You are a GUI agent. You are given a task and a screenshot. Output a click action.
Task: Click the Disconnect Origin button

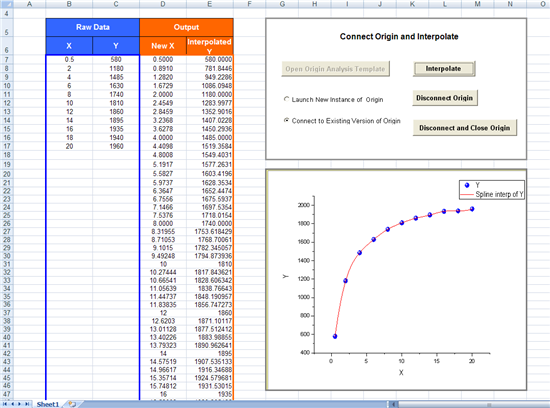[x=444, y=98]
